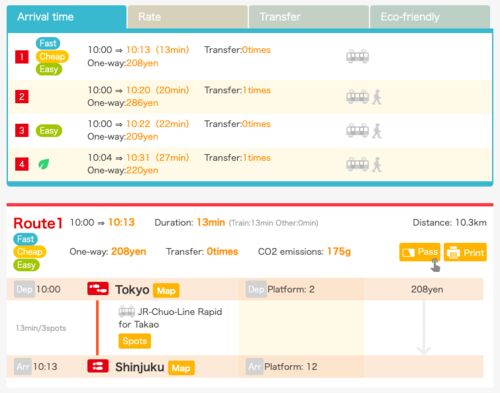This screenshot has height=393, width=500.
Task: Click the Distance: 10.3km text
Action: tap(449, 223)
